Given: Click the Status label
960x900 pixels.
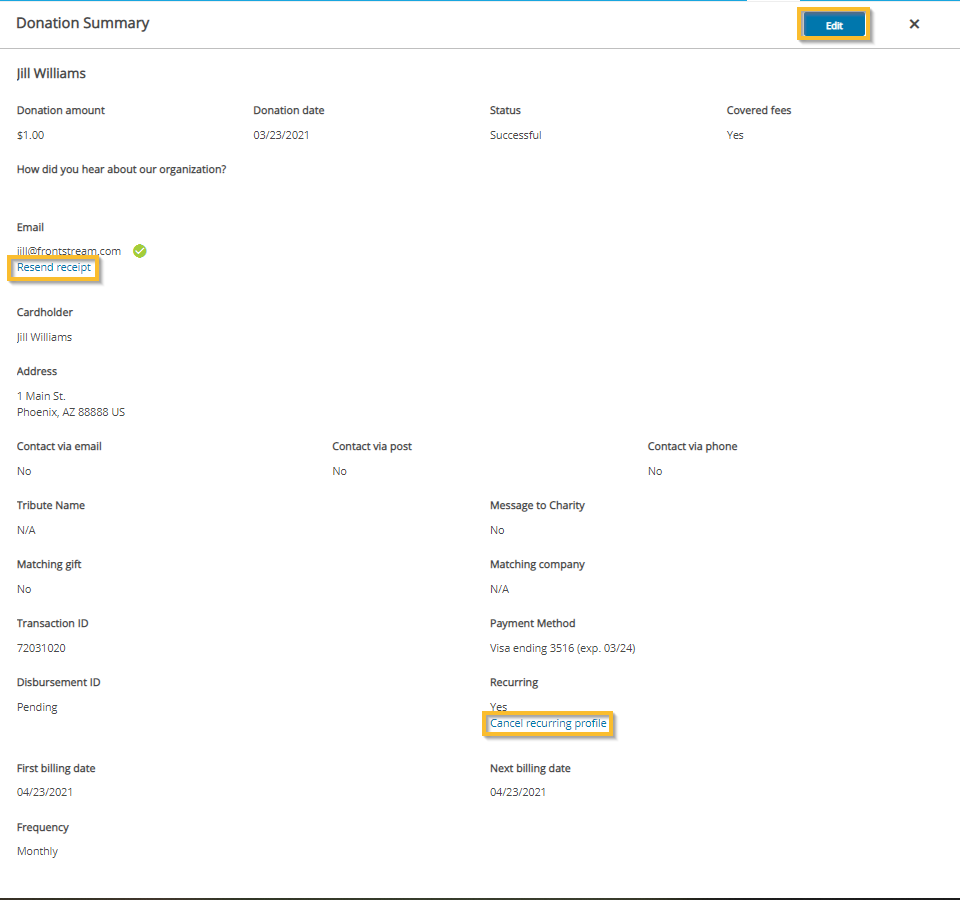Looking at the screenshot, I should pyautogui.click(x=505, y=110).
